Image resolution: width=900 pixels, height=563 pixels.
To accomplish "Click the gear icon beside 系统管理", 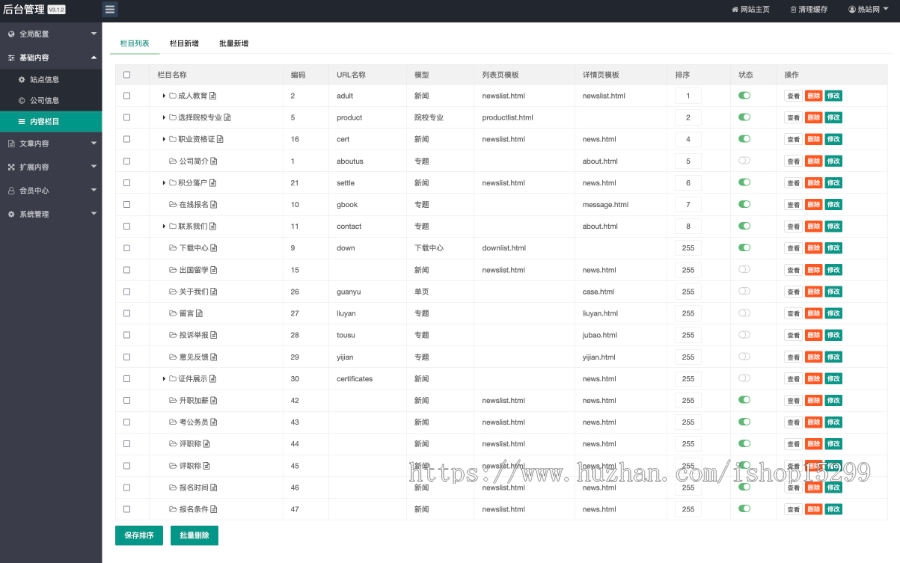I will 11,214.
